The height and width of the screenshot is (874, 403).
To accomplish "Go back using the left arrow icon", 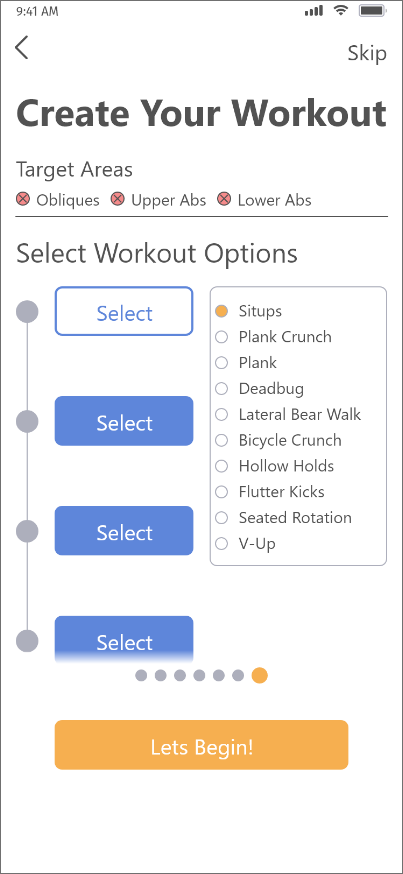I will tap(21, 48).
